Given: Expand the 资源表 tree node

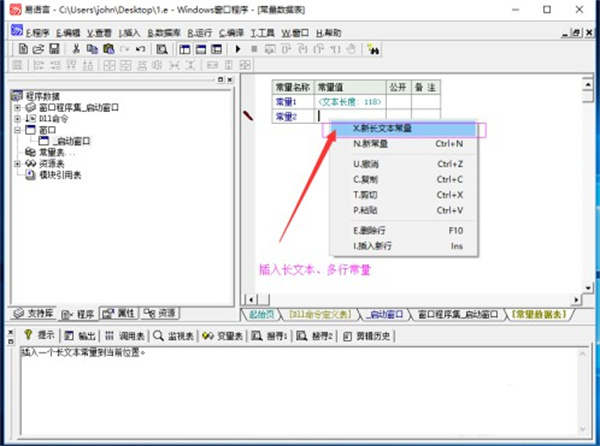Looking at the screenshot, I should [17, 164].
